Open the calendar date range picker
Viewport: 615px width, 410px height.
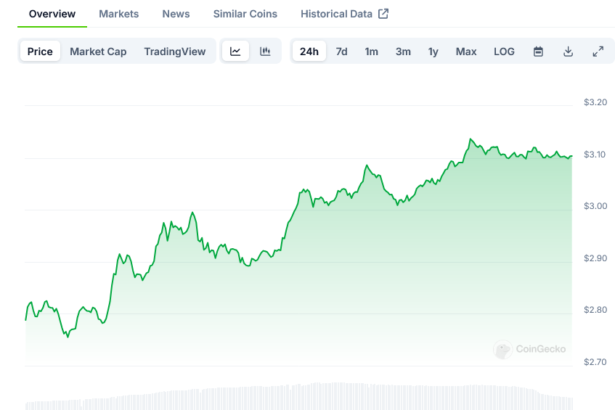click(538, 51)
